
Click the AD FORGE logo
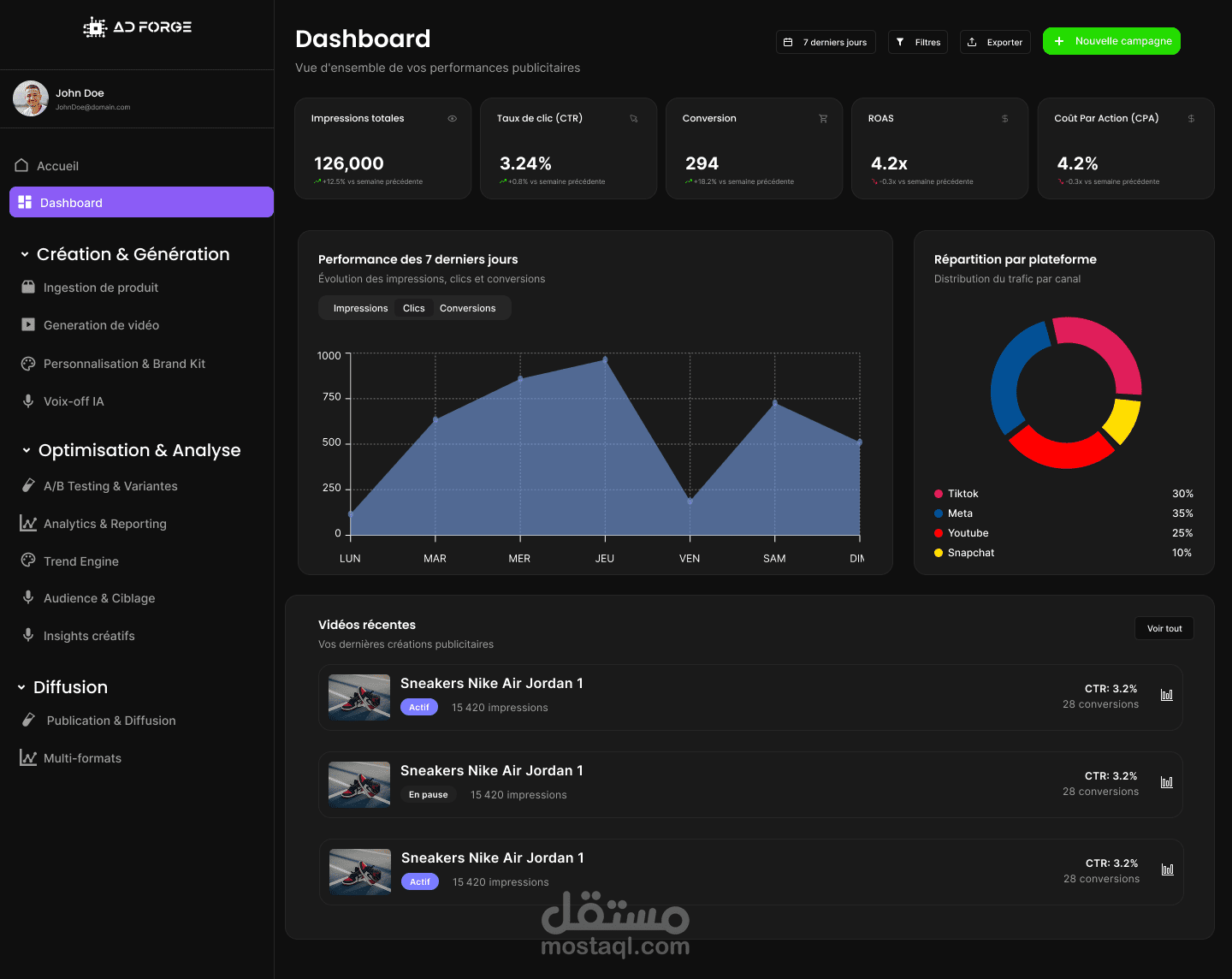(x=137, y=27)
